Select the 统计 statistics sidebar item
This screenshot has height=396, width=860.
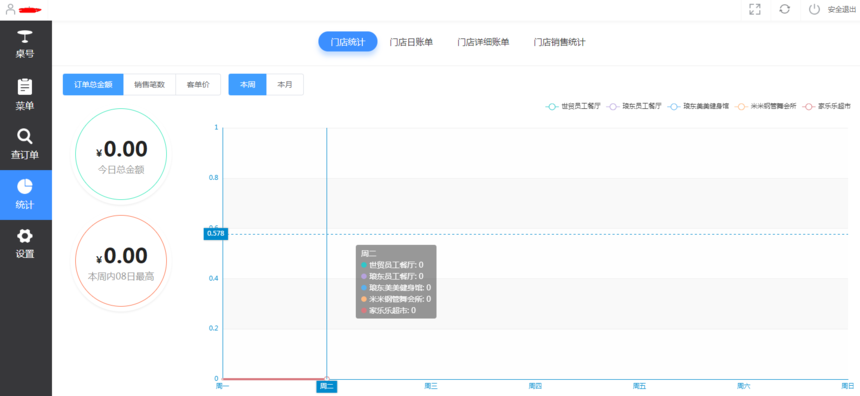[25, 195]
